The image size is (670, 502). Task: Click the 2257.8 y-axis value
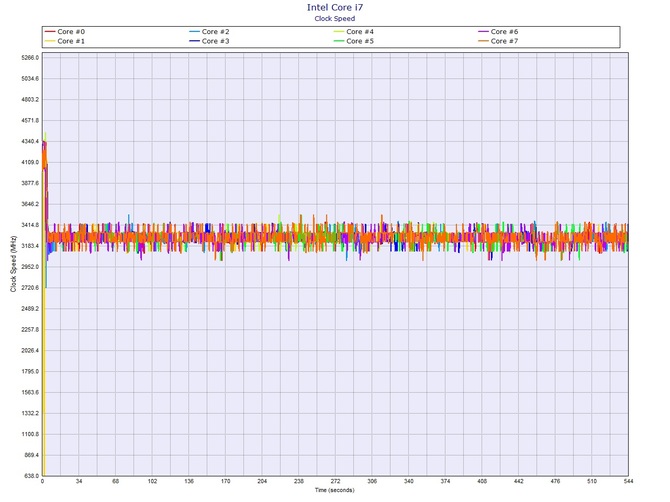pyautogui.click(x=30, y=330)
